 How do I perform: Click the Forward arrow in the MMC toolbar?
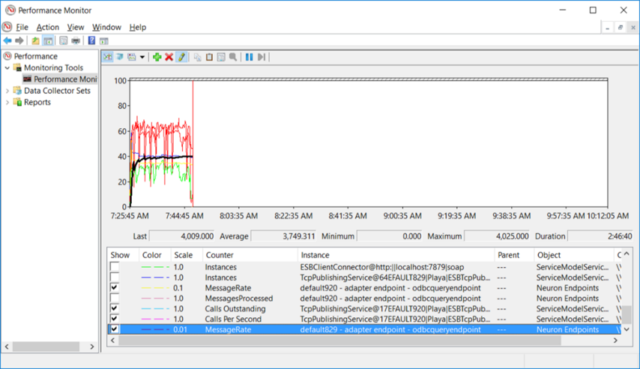(x=19, y=41)
